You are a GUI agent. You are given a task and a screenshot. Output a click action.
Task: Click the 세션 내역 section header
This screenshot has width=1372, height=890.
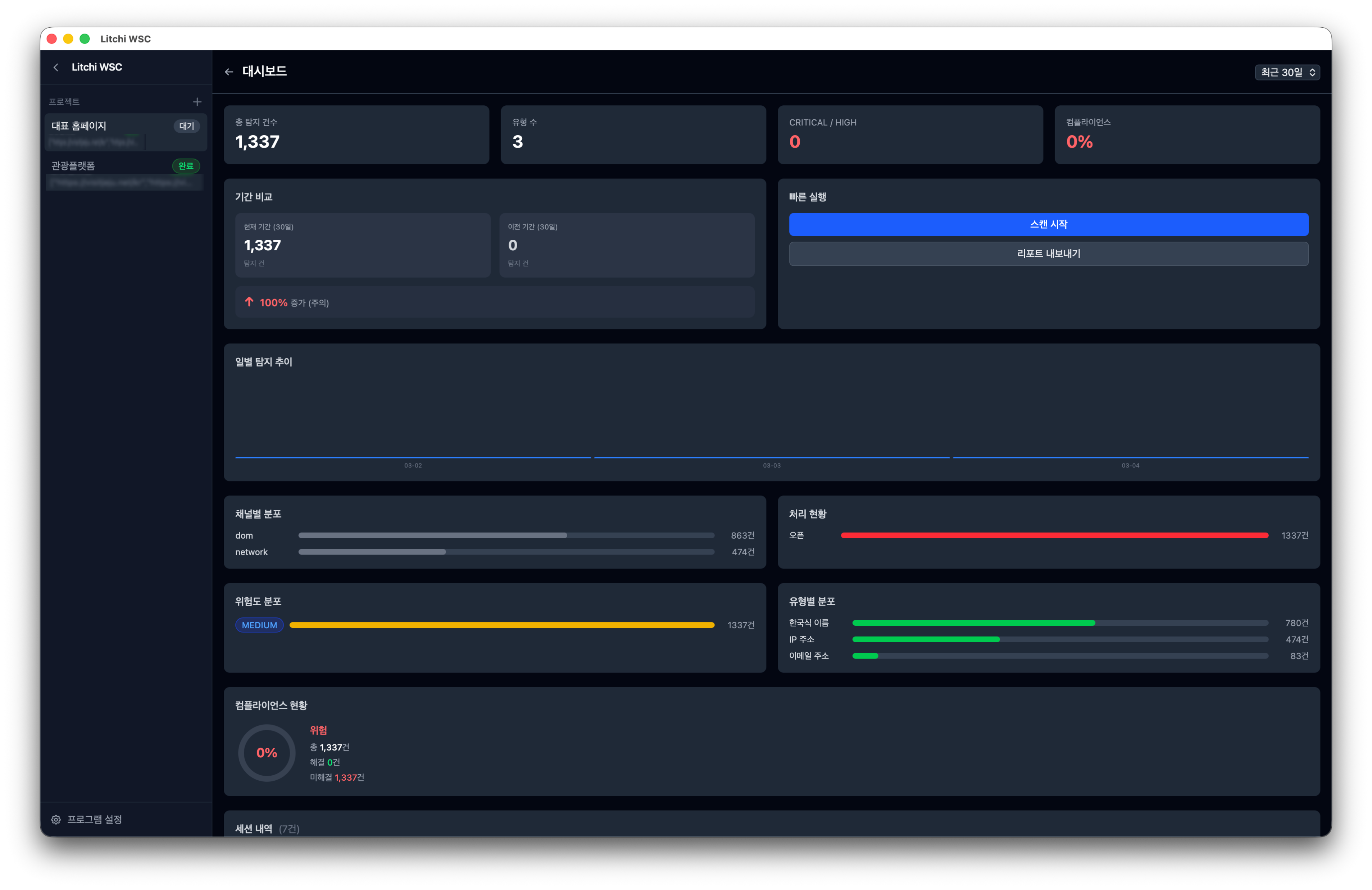(254, 828)
